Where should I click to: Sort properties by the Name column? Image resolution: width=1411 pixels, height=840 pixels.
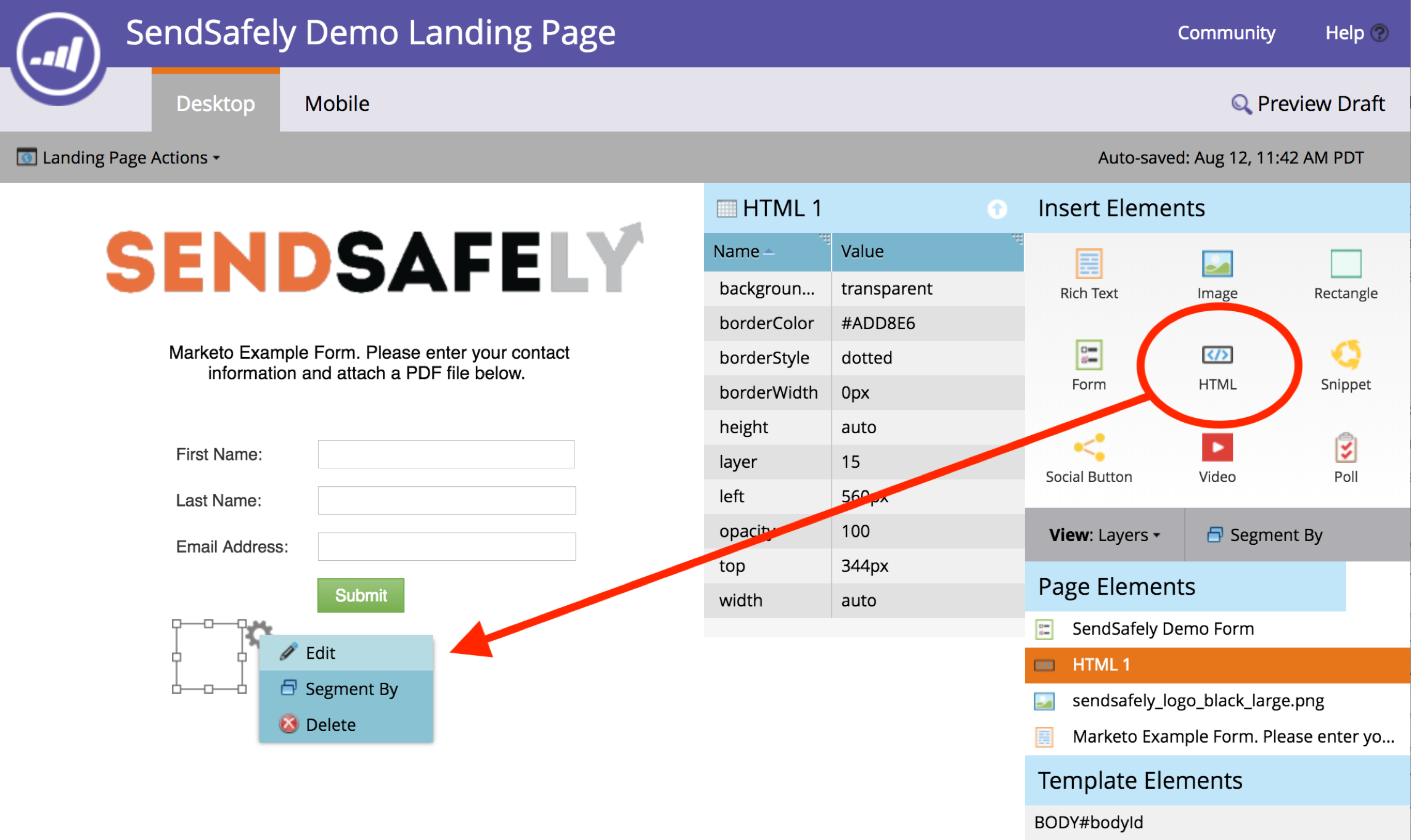tap(767, 251)
